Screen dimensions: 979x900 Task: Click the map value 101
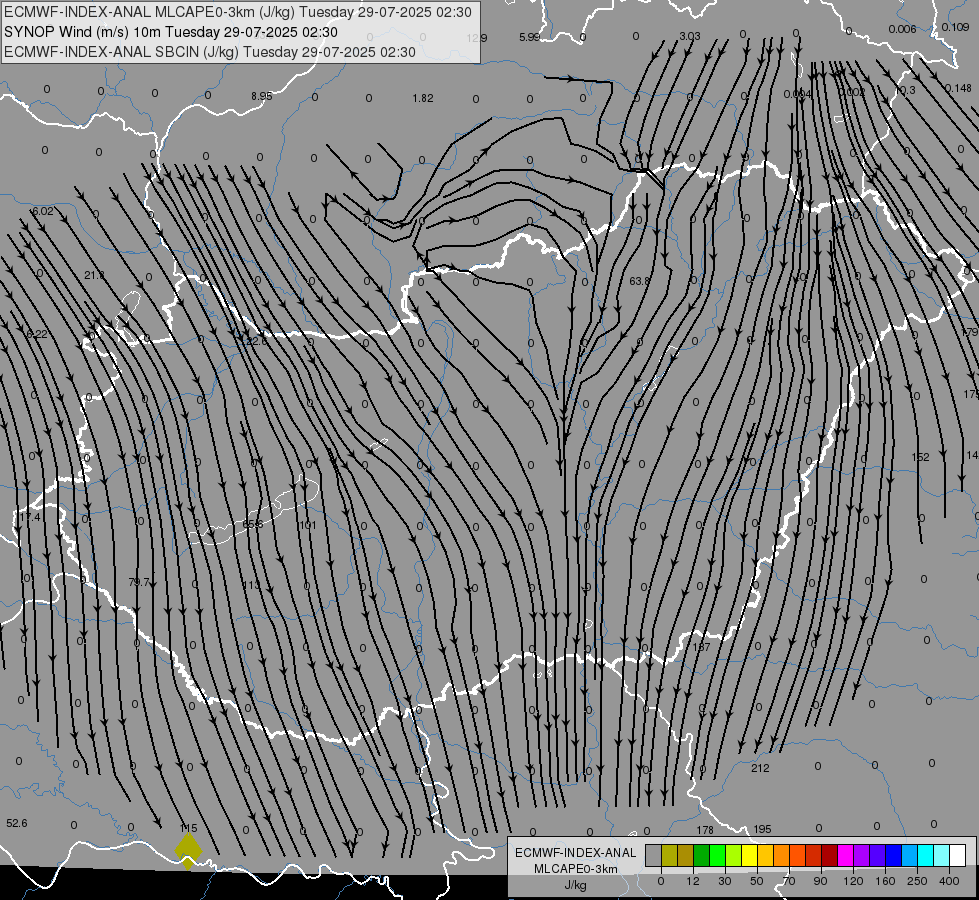[308, 525]
